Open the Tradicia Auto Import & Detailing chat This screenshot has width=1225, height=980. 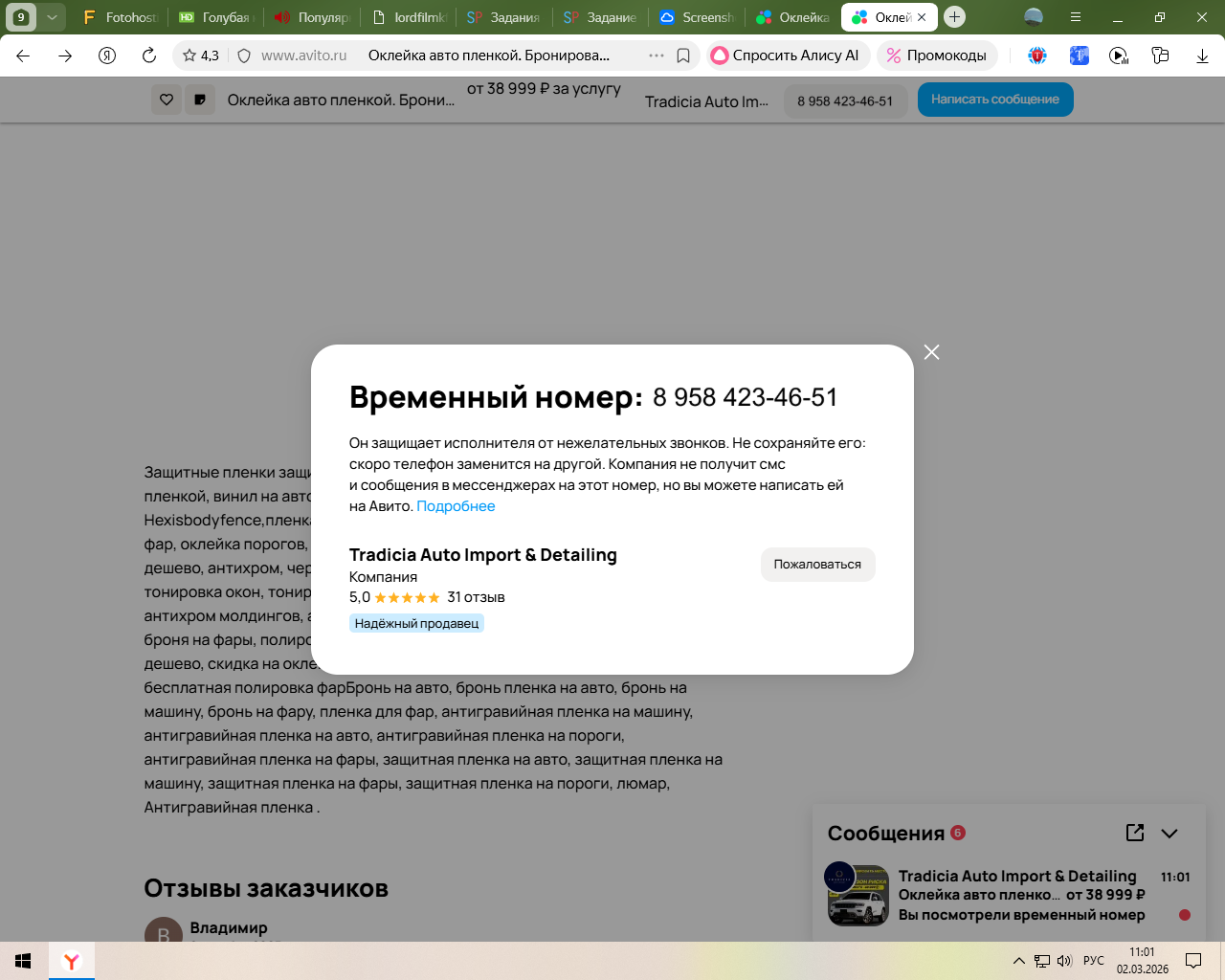(x=1017, y=876)
